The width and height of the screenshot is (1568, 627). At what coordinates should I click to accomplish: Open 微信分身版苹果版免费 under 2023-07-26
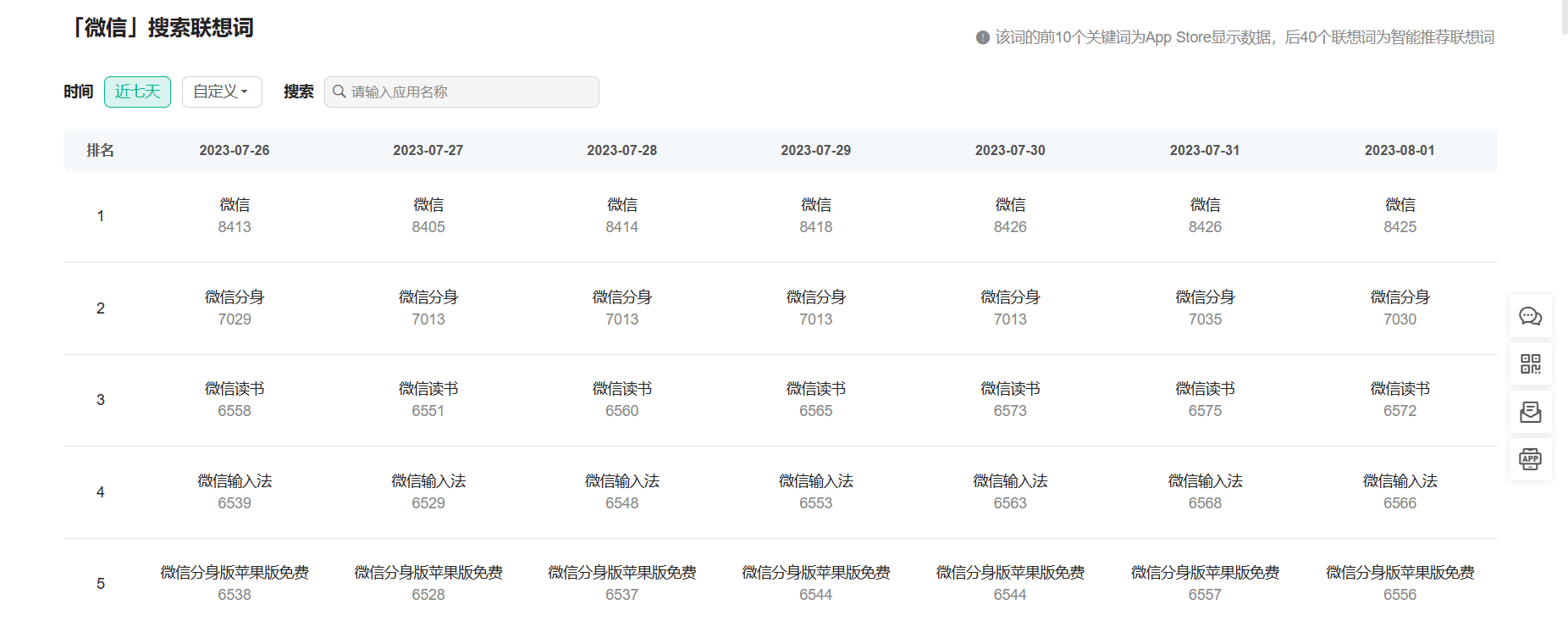pos(235,573)
